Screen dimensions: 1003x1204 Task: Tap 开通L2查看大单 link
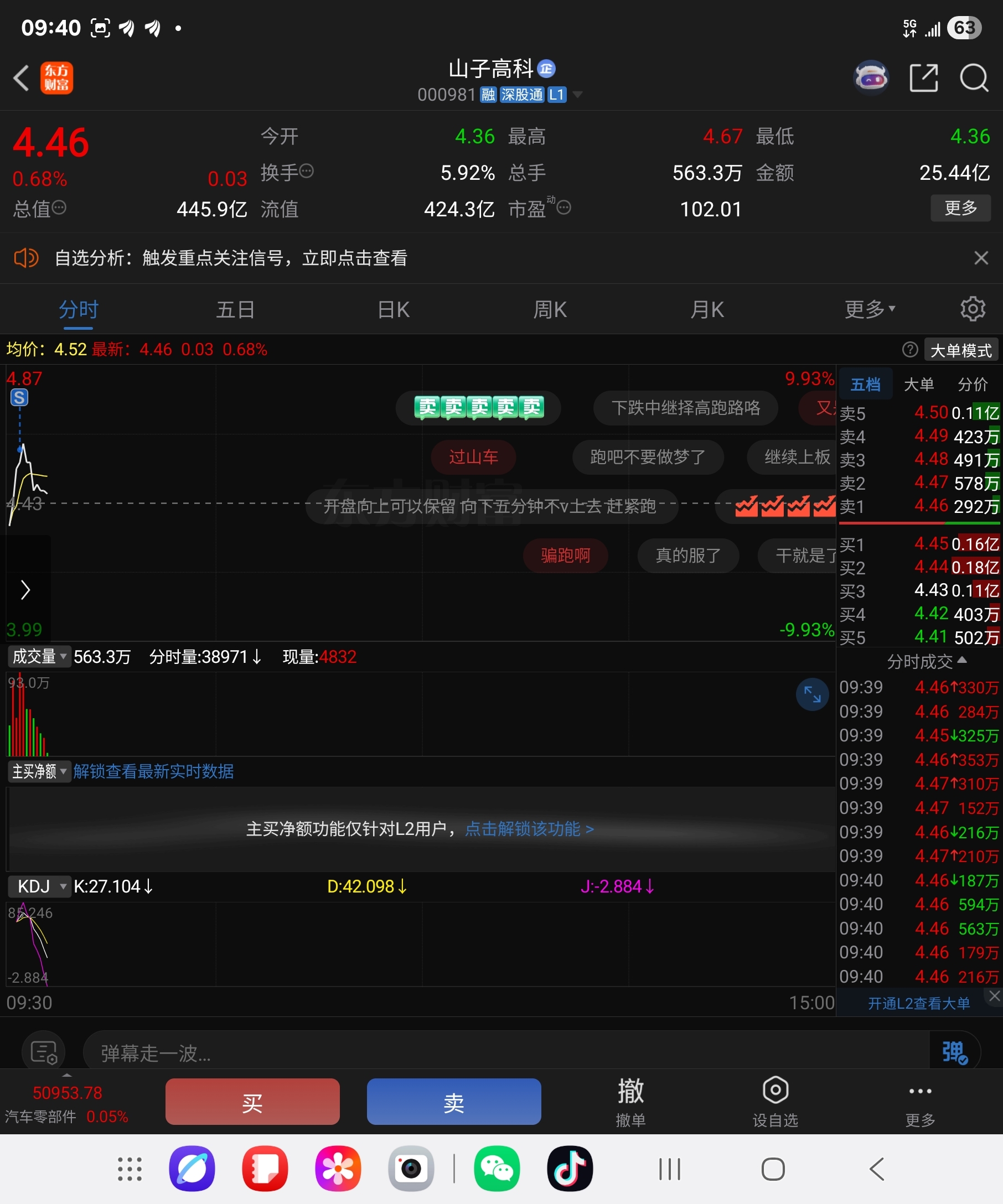pyautogui.click(x=919, y=1003)
